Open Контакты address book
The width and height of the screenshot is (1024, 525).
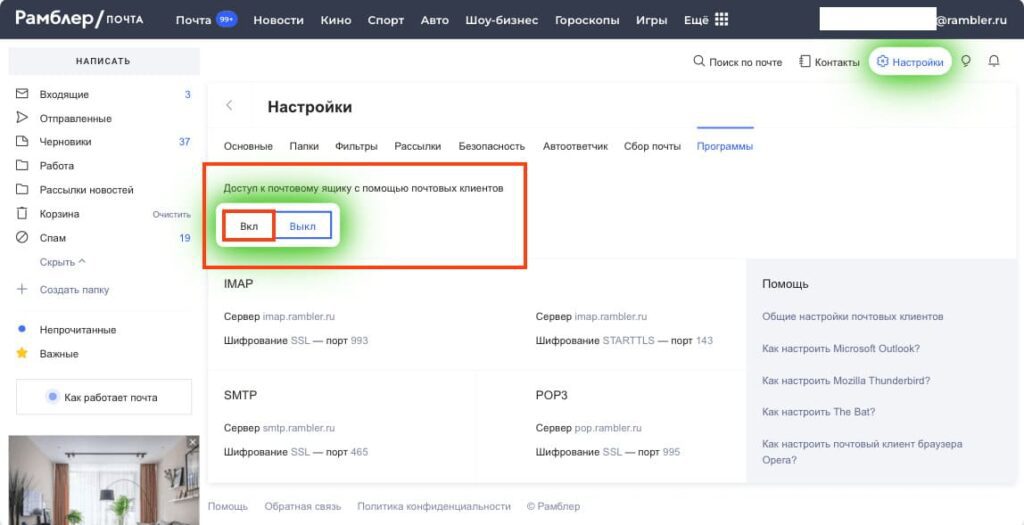(x=829, y=62)
